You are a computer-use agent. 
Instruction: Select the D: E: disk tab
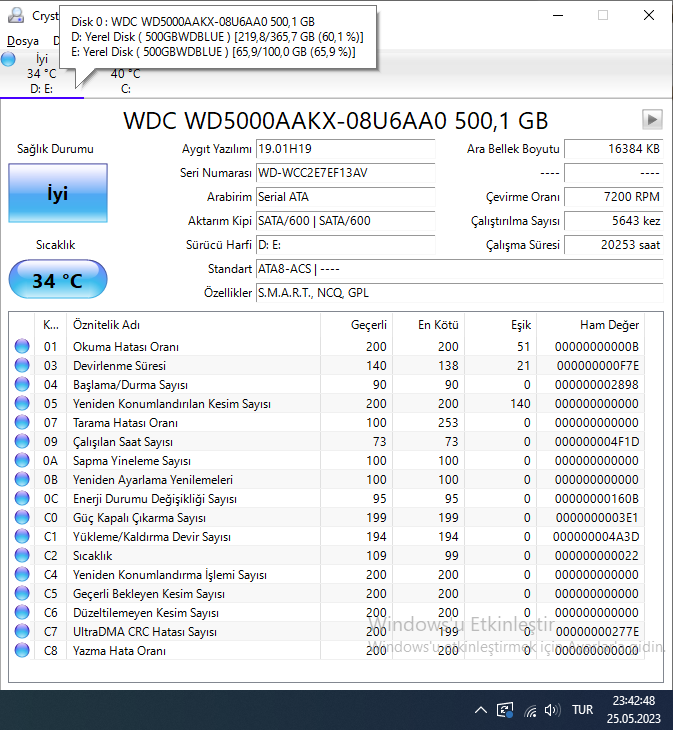pos(41,74)
